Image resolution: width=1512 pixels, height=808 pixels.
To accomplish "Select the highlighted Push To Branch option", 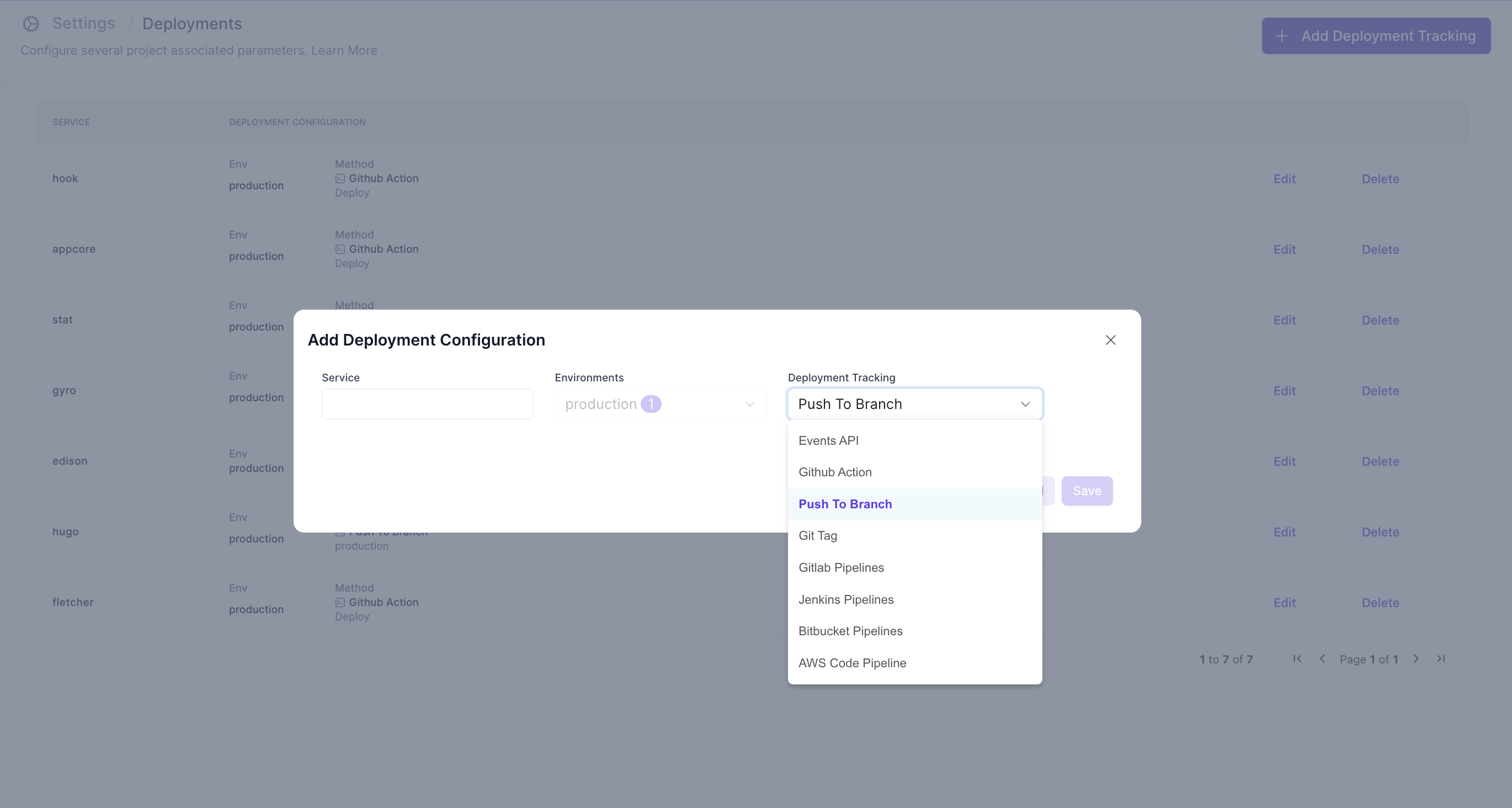I will point(915,504).
